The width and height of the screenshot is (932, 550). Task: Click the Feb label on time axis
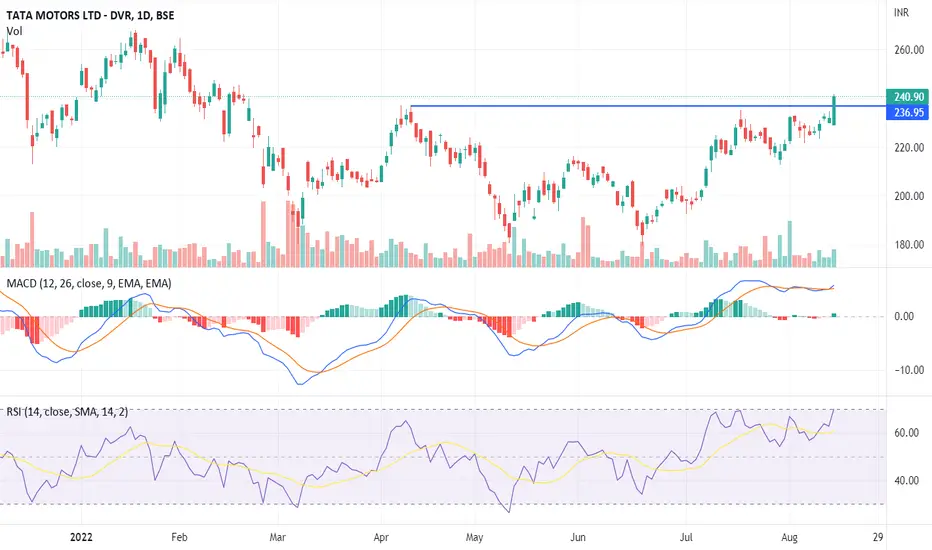tap(179, 538)
